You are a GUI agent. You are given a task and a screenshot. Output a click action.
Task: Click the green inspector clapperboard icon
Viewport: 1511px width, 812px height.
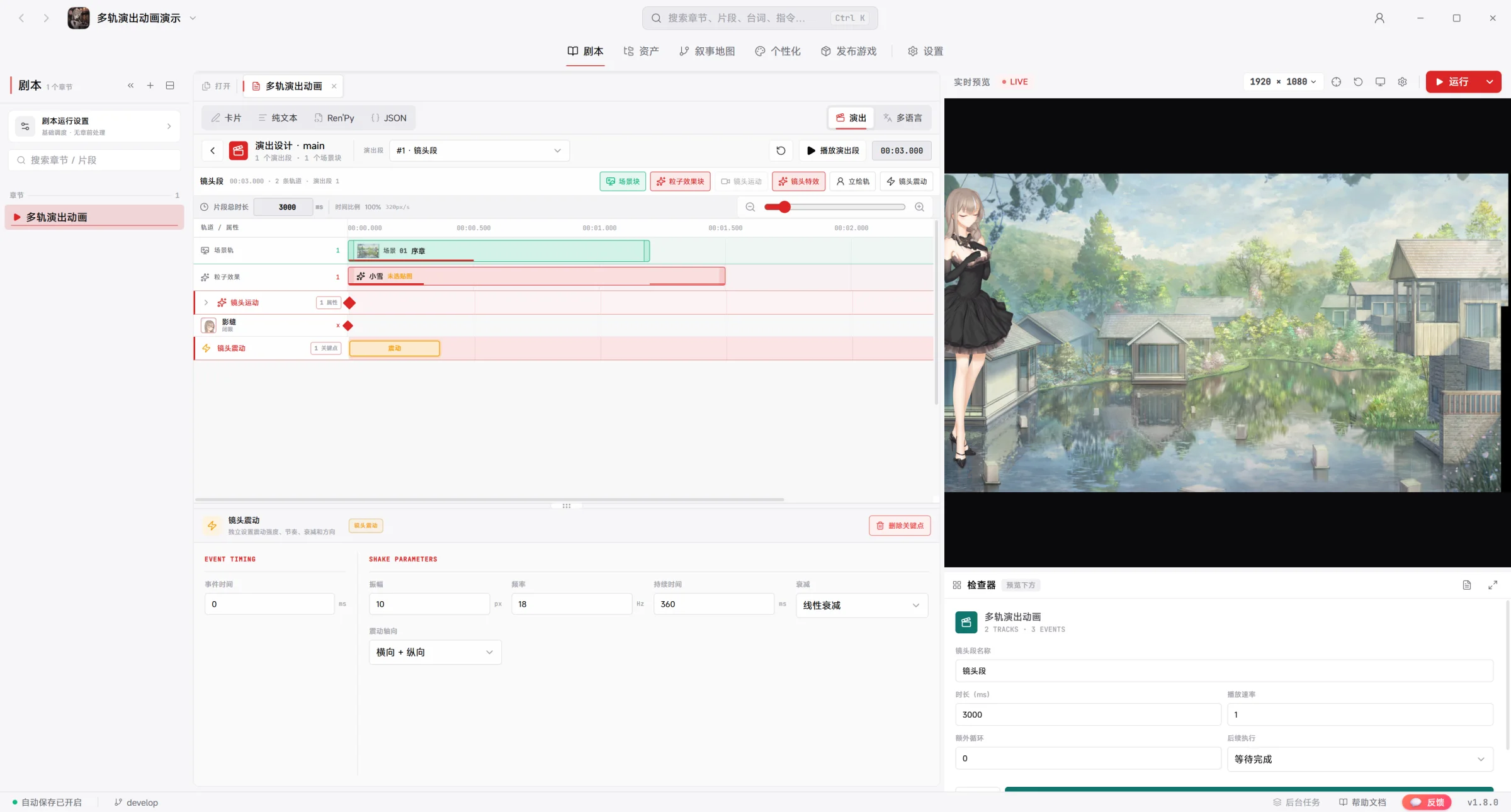point(966,622)
